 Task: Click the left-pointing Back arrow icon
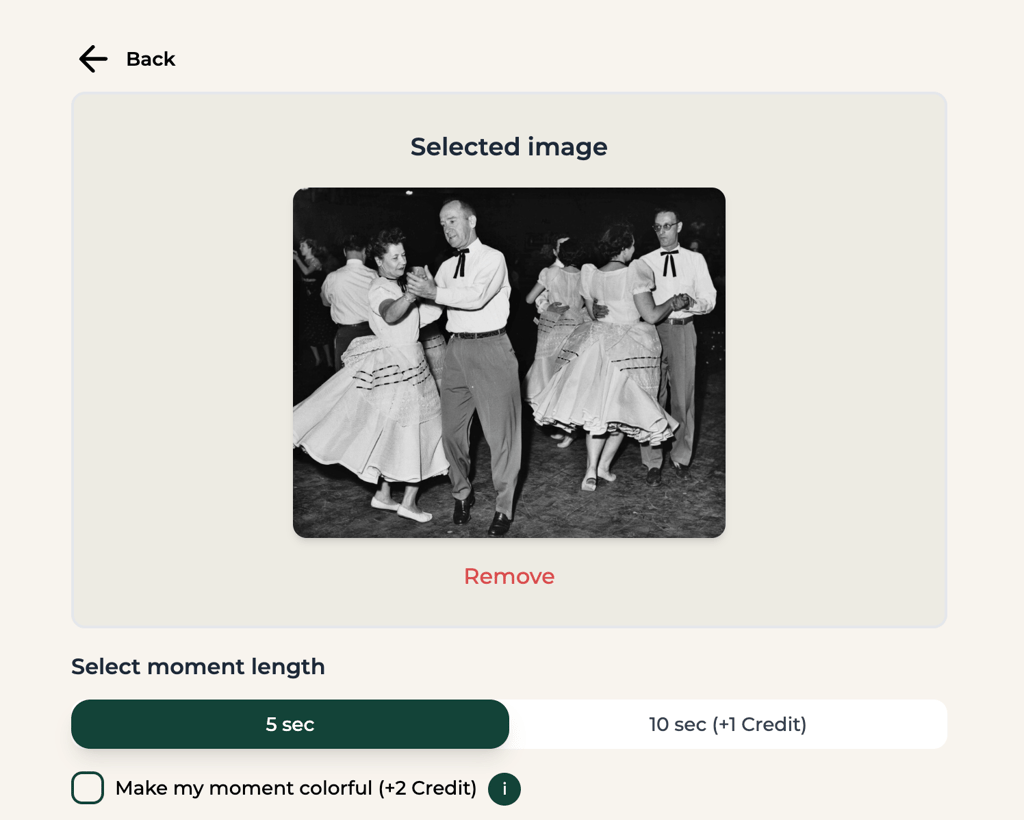point(93,59)
